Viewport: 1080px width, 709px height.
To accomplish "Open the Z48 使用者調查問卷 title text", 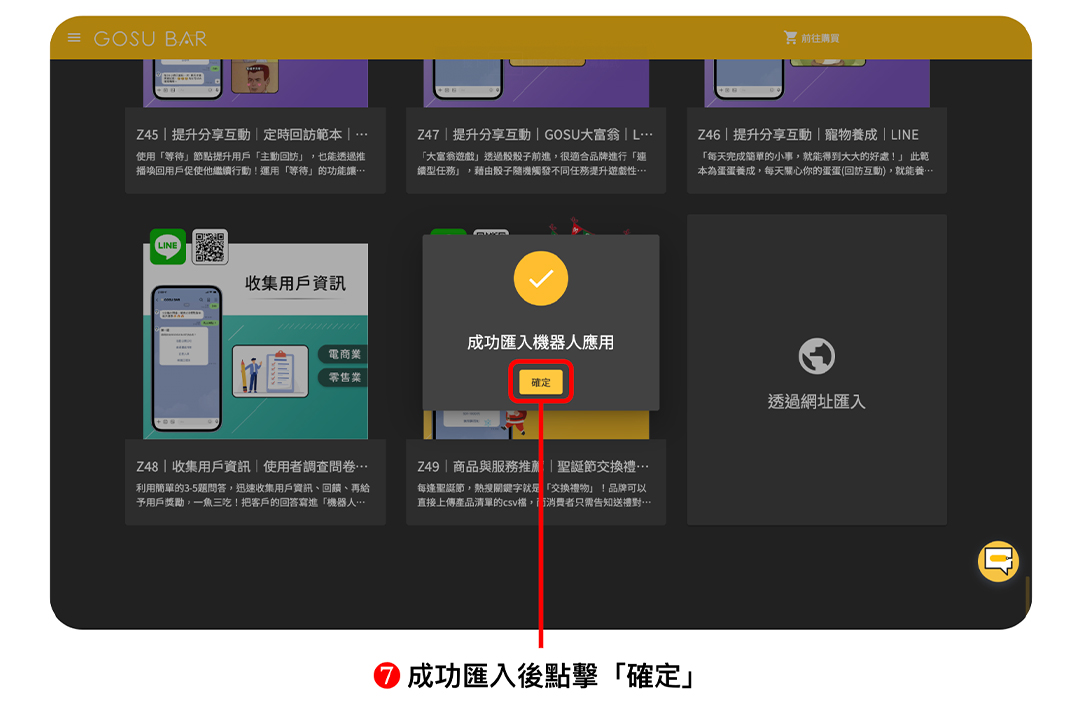I will point(252,466).
